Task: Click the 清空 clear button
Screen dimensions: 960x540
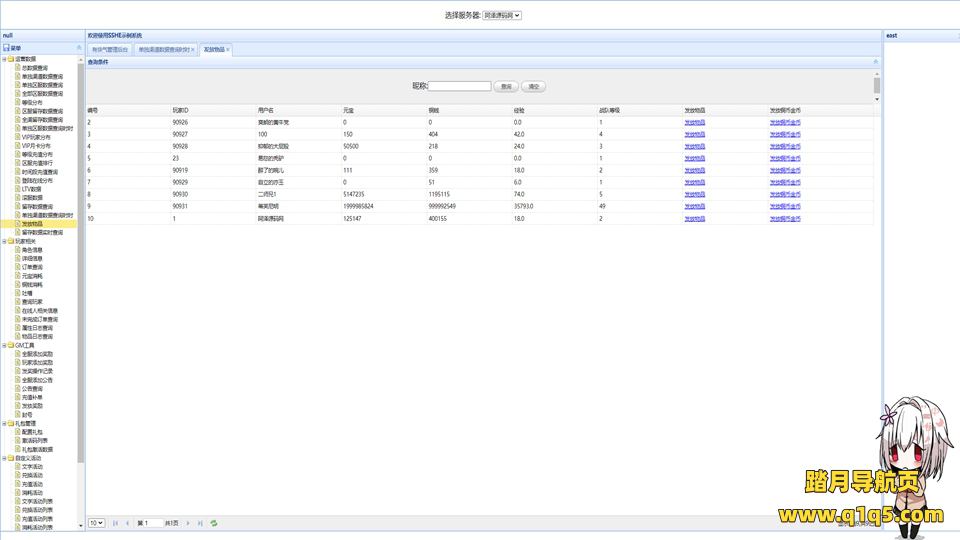Action: pyautogui.click(x=534, y=87)
